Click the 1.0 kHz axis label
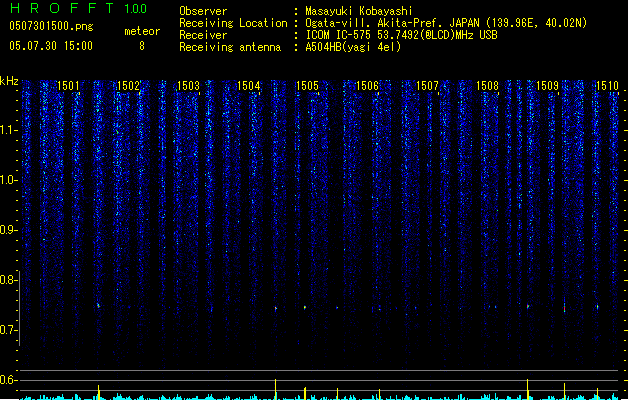This screenshot has height=400, width=629. 9,180
